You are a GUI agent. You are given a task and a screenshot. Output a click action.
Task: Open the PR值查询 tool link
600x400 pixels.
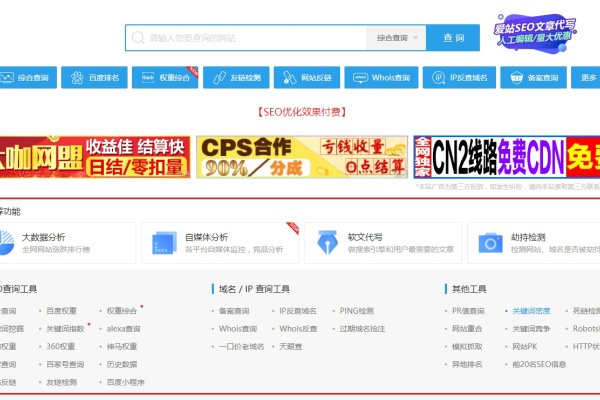(x=468, y=311)
